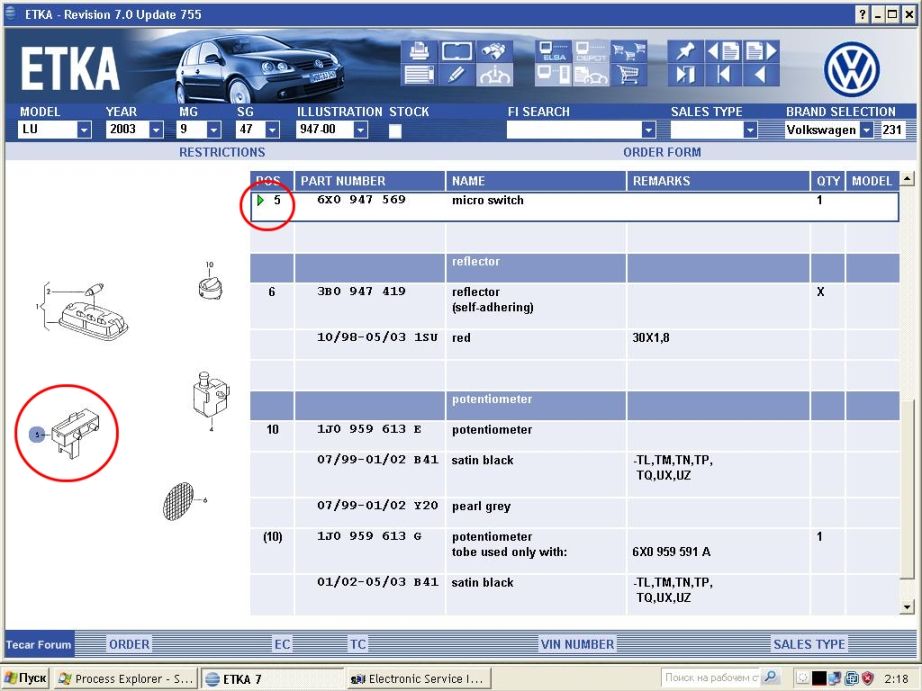Go to previous page icon
The width and height of the screenshot is (922, 691).
tap(722, 51)
